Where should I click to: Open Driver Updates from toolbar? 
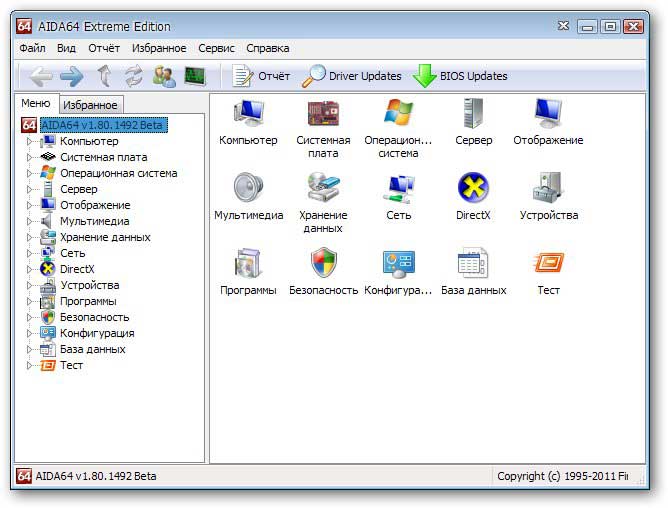(351, 76)
